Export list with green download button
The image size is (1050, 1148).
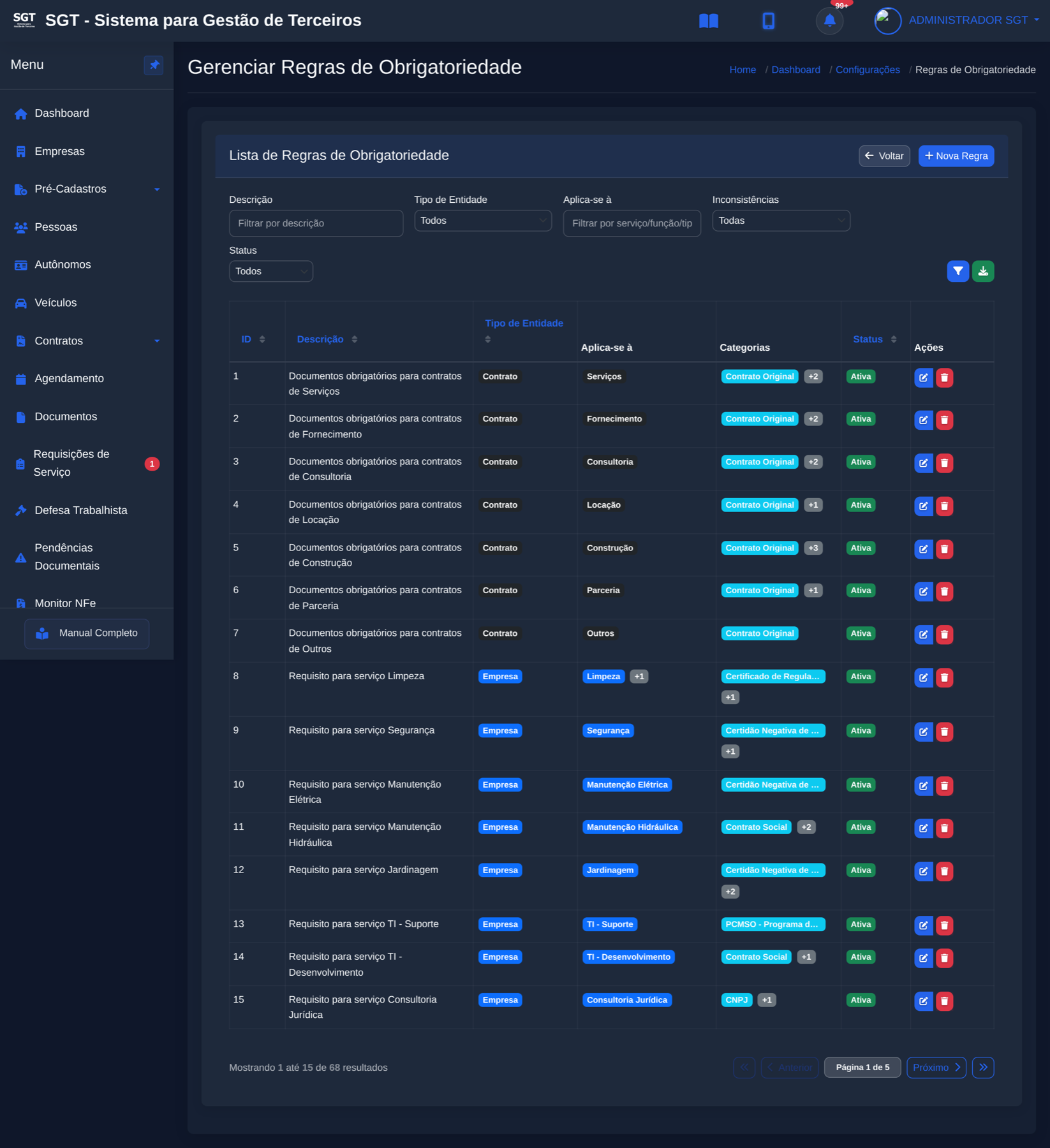(x=983, y=271)
